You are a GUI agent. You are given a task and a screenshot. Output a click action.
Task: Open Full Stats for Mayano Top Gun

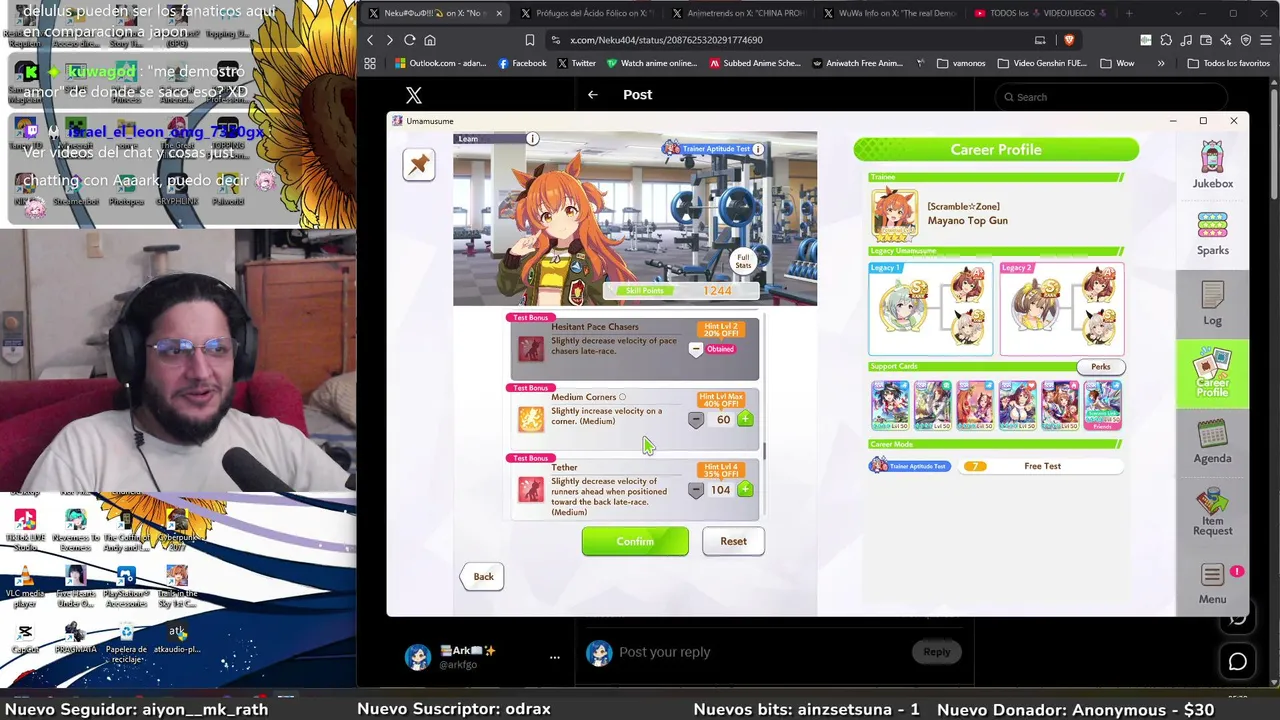click(743, 261)
